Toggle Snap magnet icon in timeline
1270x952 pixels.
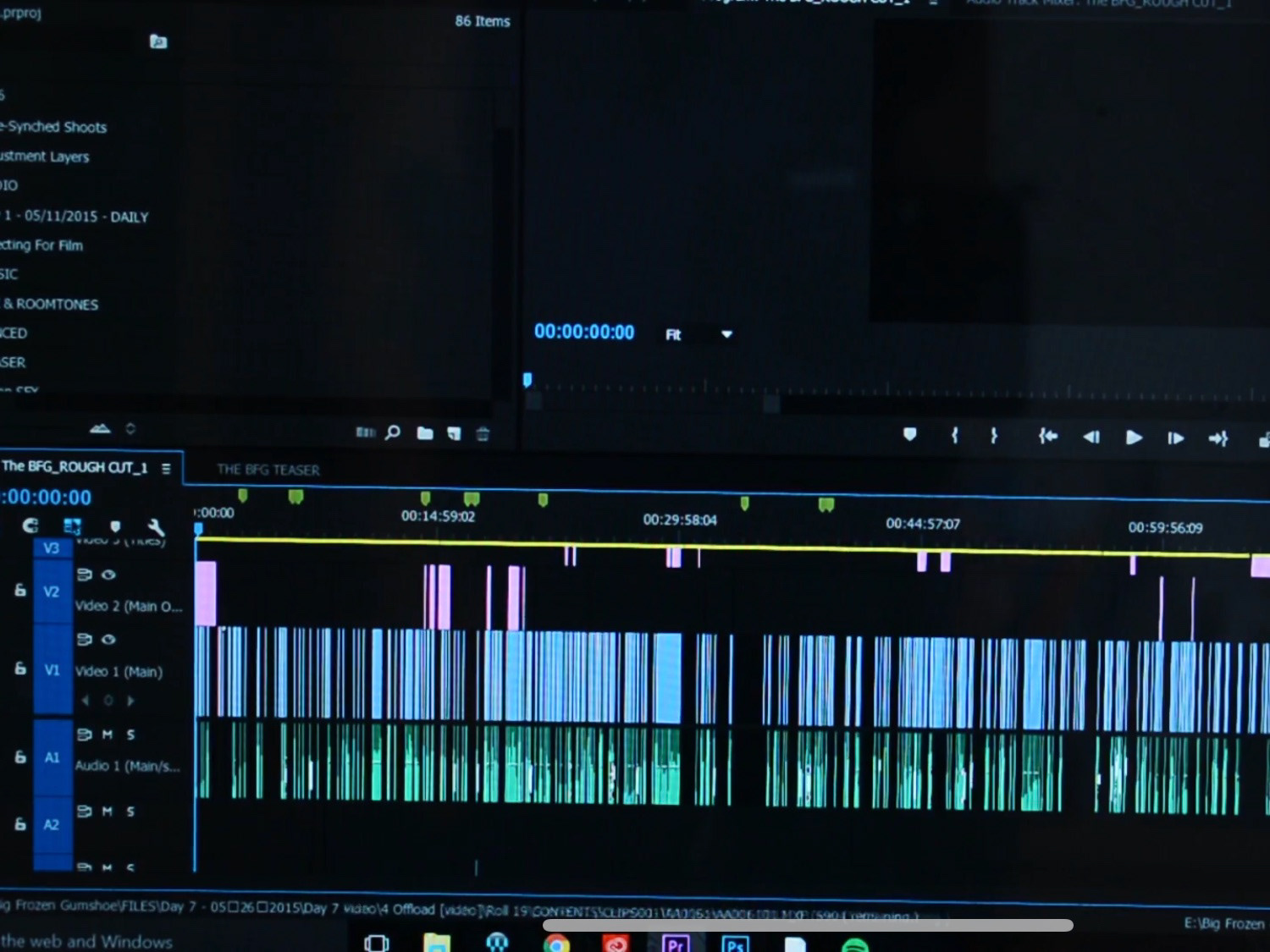(x=30, y=526)
